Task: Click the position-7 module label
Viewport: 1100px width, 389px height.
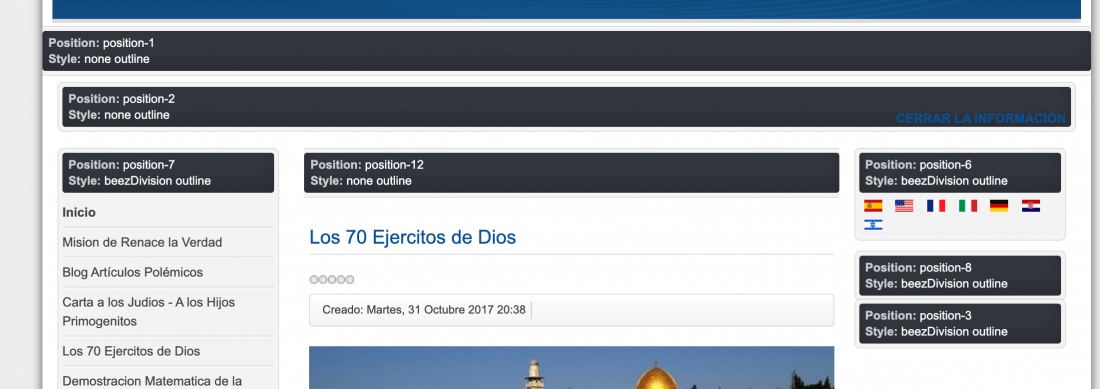Action: 168,172
